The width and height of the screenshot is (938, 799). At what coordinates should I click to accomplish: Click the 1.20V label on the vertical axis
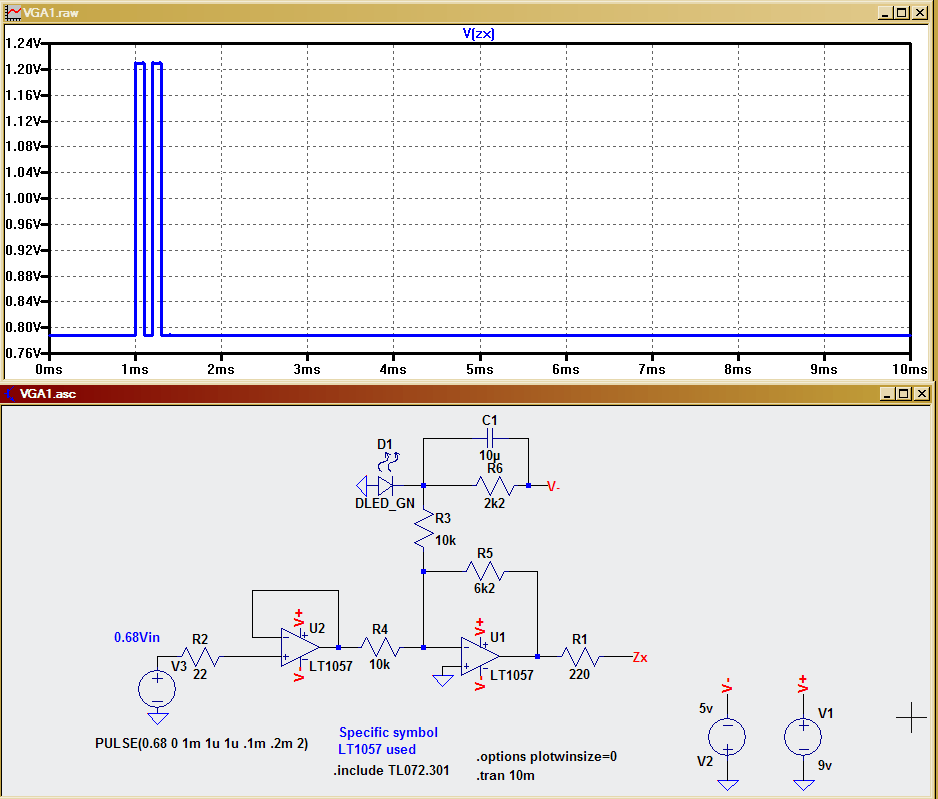pyautogui.click(x=23, y=69)
